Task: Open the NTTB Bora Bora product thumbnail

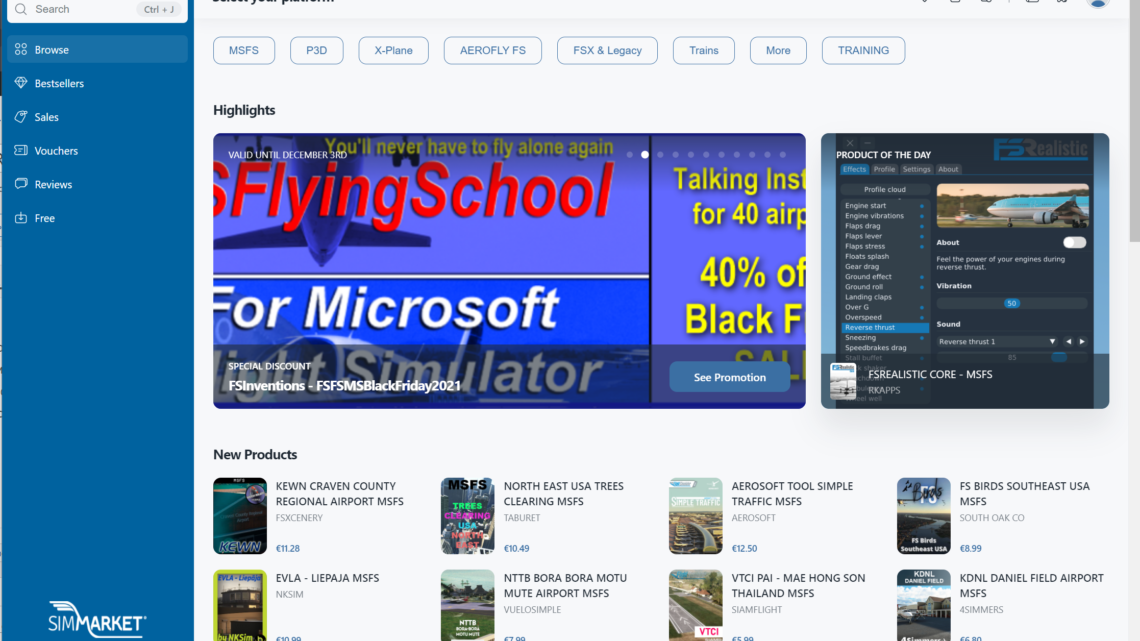Action: click(467, 605)
